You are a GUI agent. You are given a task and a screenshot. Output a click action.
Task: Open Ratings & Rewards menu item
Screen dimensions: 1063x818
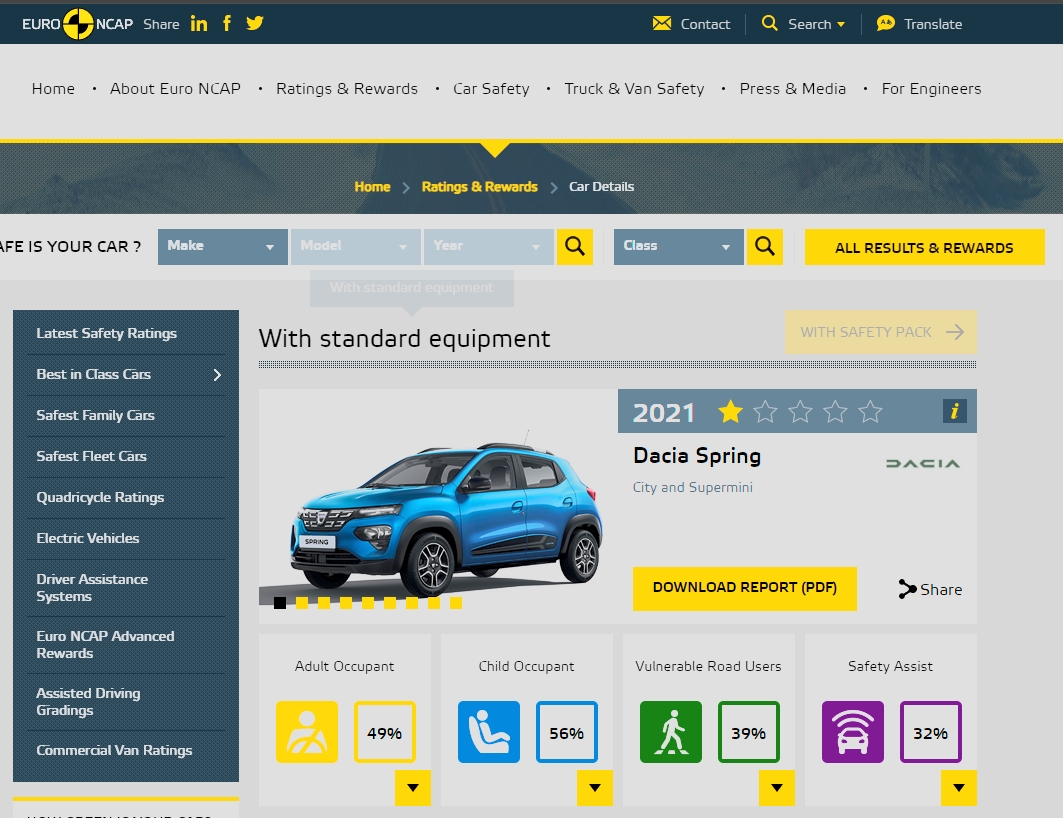point(347,89)
